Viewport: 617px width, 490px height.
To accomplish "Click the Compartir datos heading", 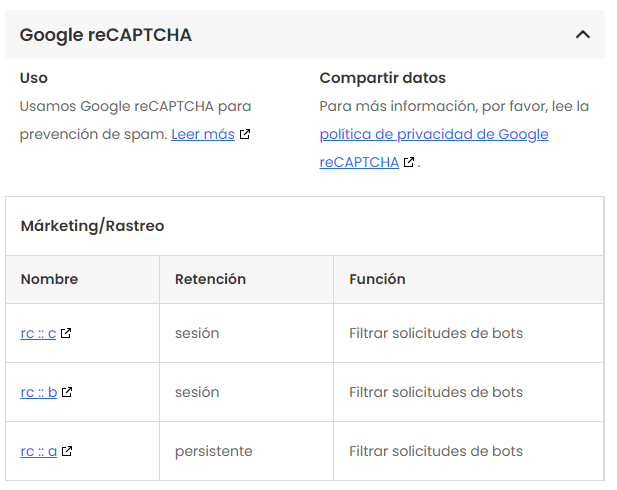I will coord(382,78).
